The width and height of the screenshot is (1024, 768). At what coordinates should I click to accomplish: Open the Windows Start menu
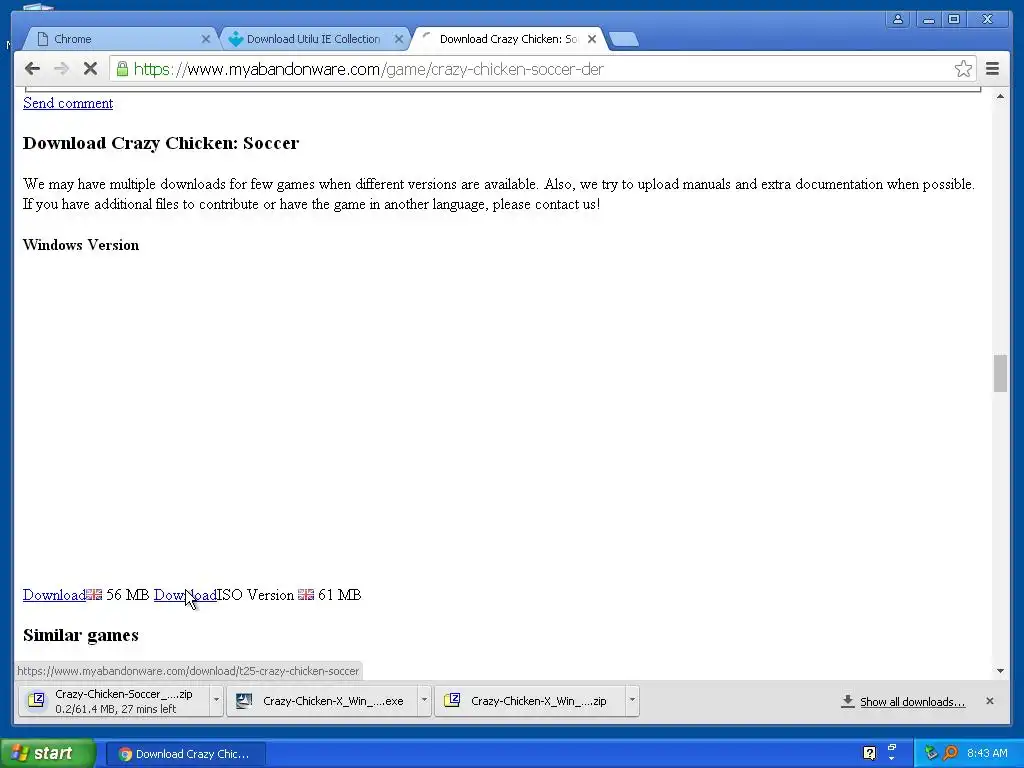point(48,754)
